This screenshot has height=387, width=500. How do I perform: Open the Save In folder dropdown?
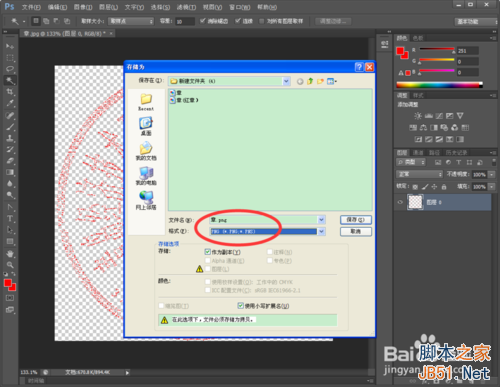(x=286, y=81)
